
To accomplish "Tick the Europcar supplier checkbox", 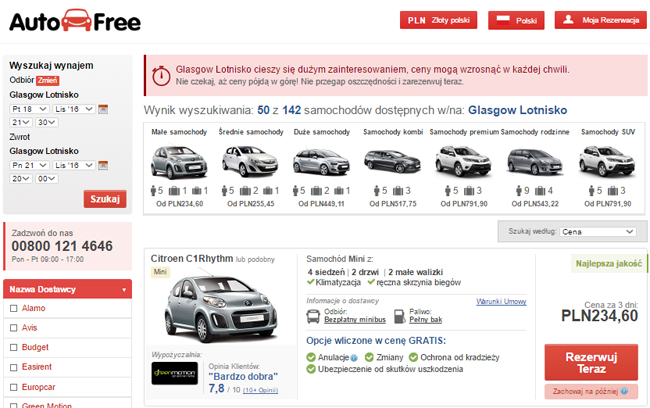I will [x=14, y=387].
